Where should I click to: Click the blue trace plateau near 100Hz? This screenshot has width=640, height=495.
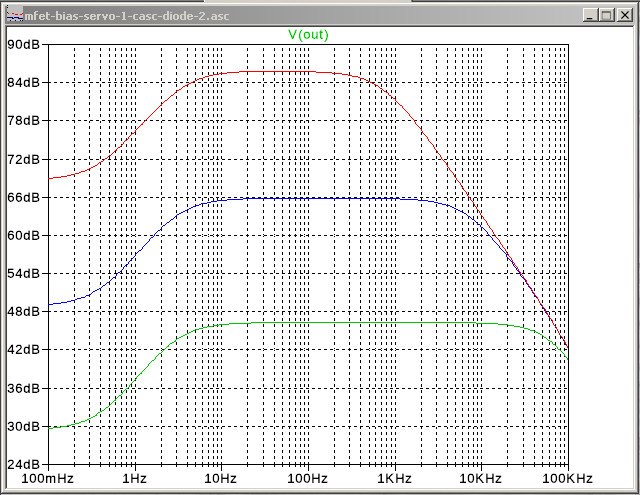(x=308, y=198)
